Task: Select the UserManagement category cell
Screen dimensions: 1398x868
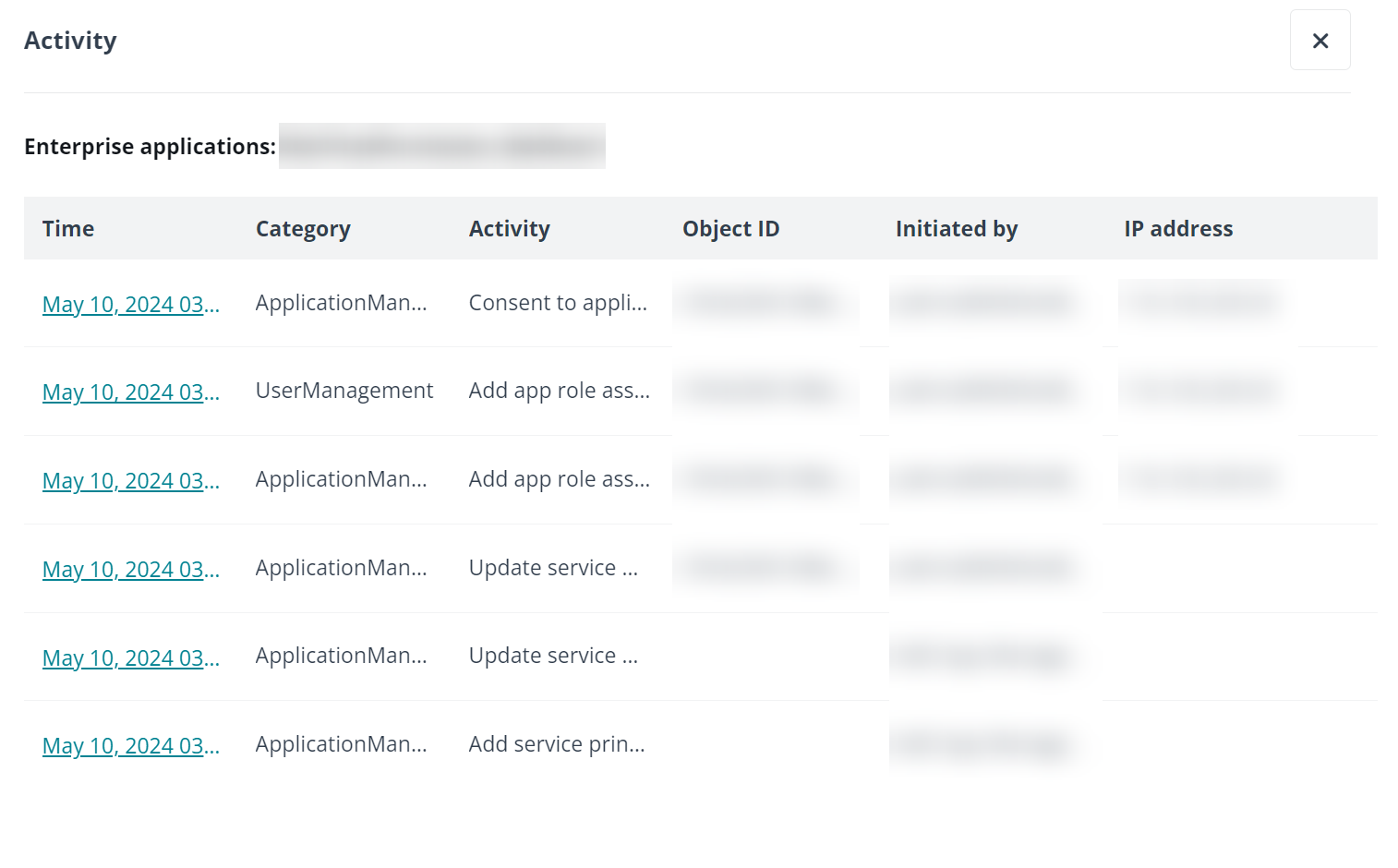Action: (x=343, y=391)
